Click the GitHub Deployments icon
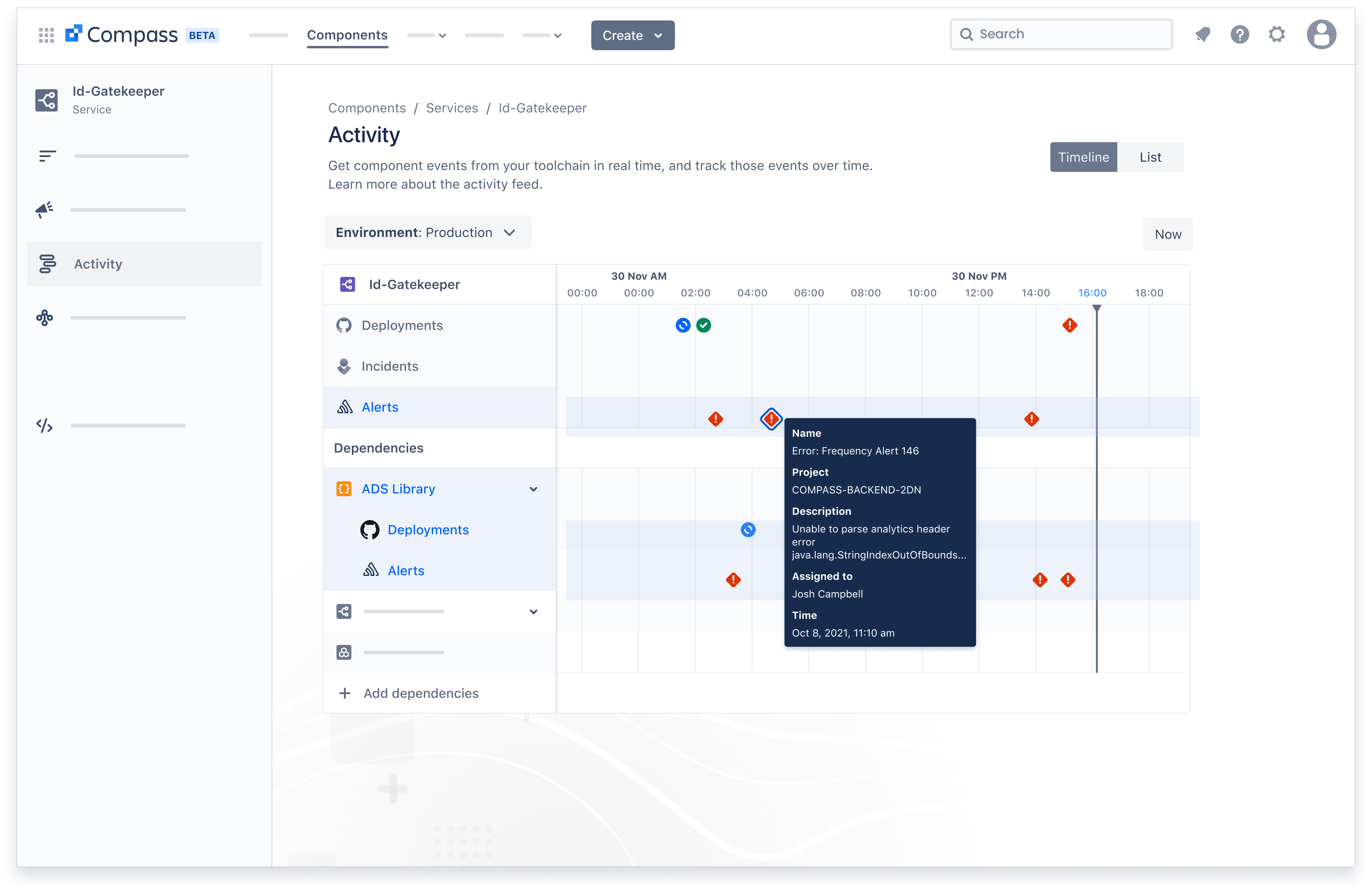 [344, 325]
